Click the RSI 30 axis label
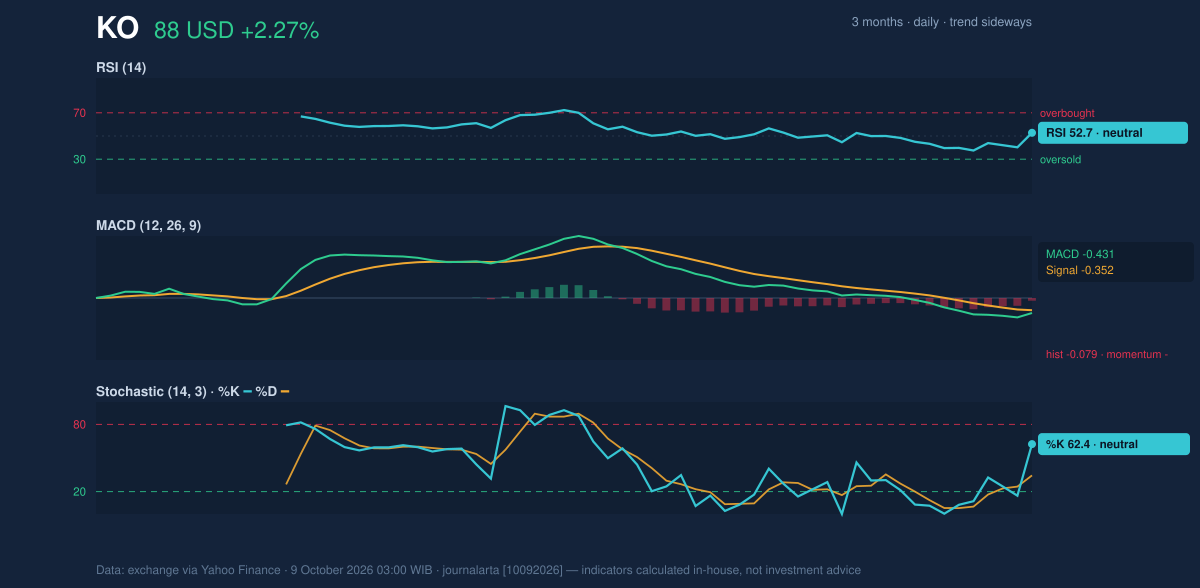Screen dimensions: 1200x588 click(79, 159)
